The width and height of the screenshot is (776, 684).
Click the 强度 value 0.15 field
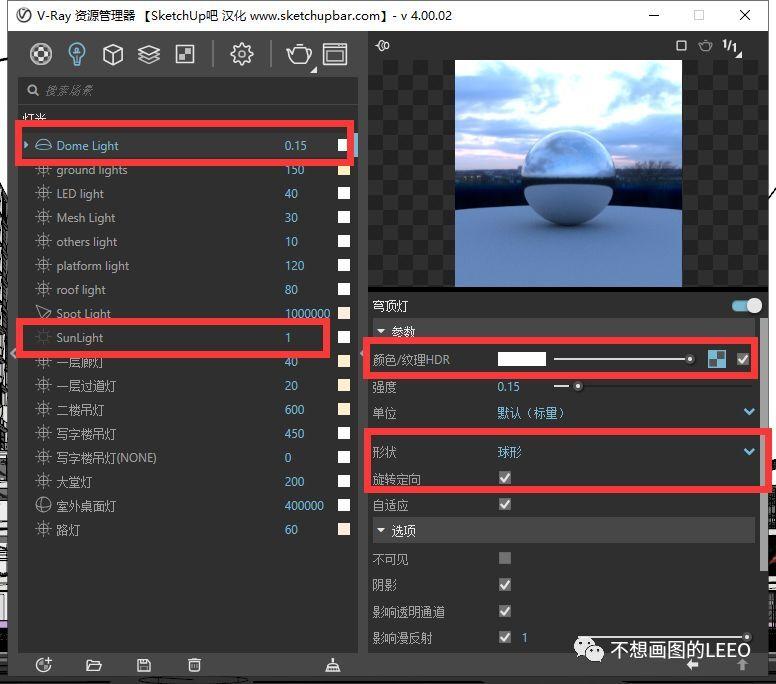[508, 387]
